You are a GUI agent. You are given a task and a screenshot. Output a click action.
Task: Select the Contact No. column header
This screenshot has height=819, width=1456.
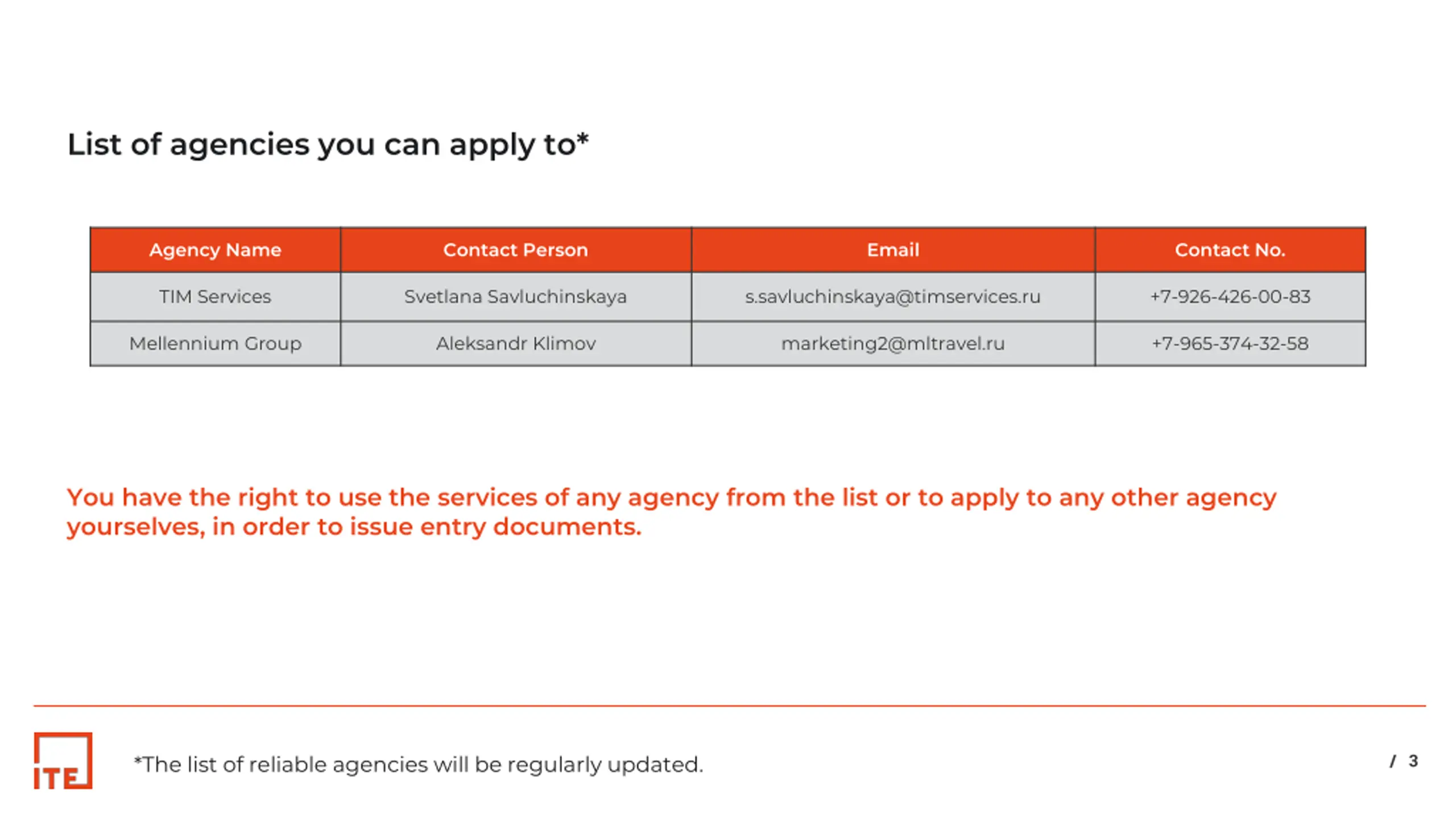pos(1230,250)
